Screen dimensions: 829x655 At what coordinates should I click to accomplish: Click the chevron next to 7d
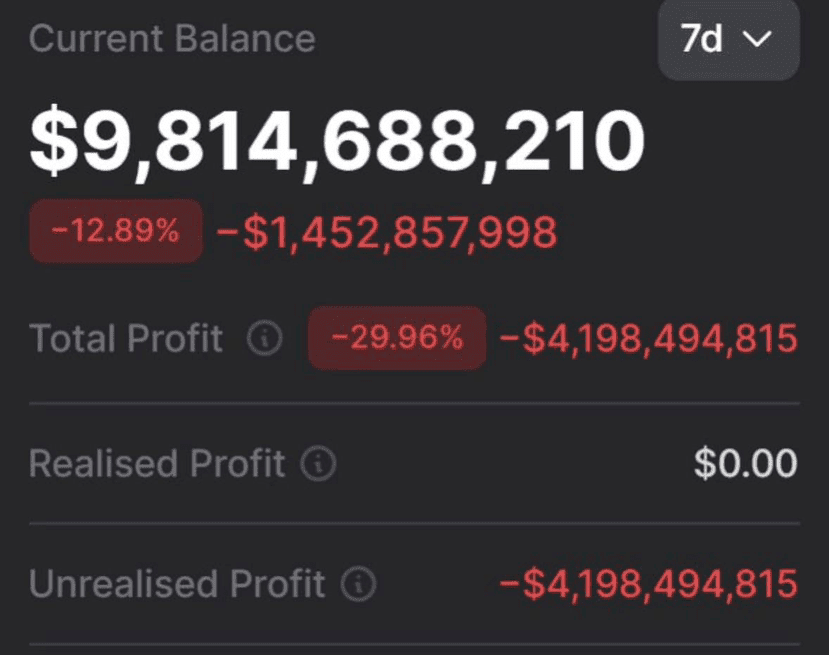coord(757,39)
